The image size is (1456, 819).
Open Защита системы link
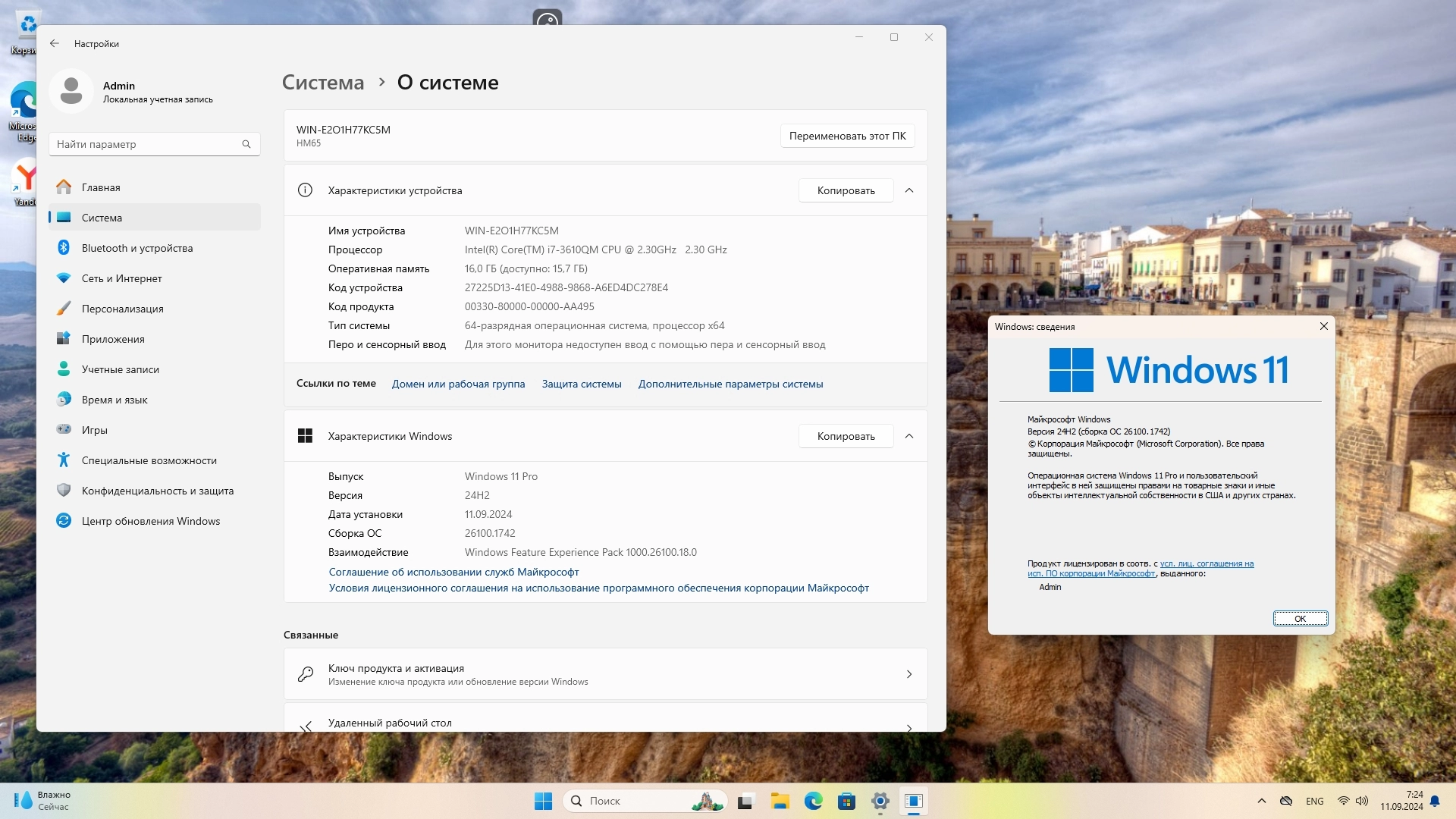click(582, 384)
